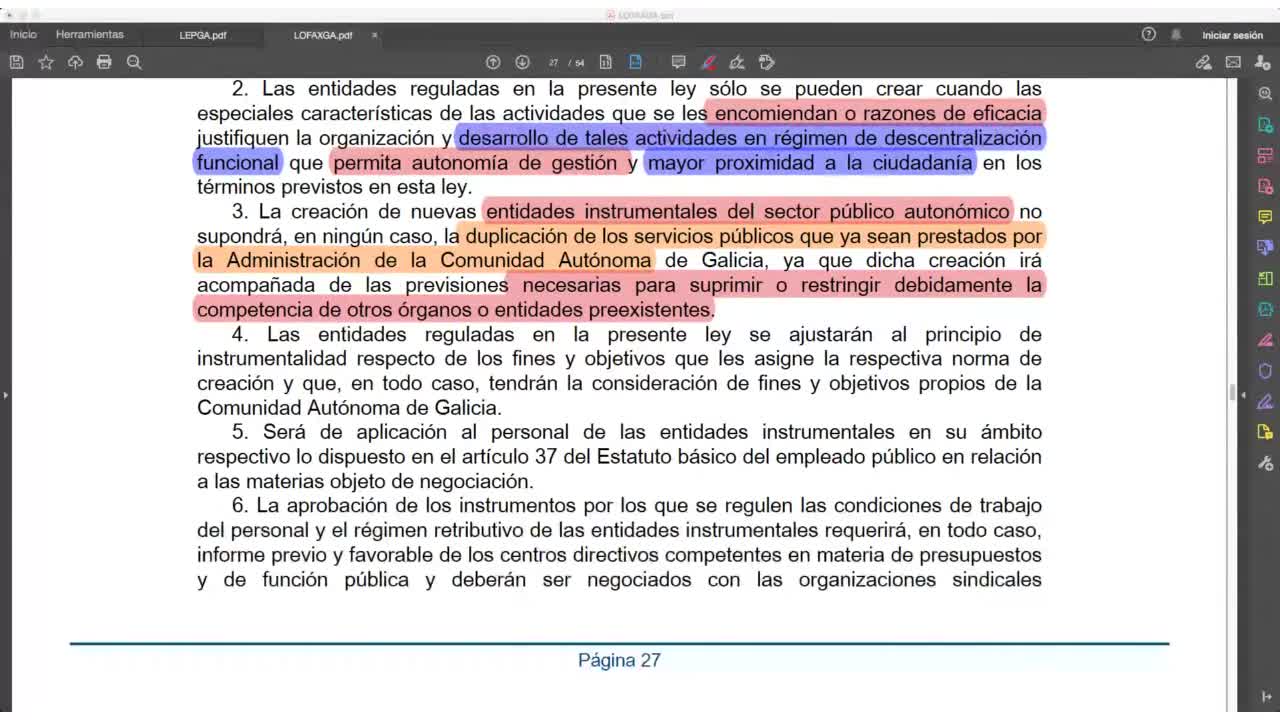1280x720 pixels.
Task: Open Export PDF red tool in right panel
Action: pyautogui.click(x=1265, y=187)
